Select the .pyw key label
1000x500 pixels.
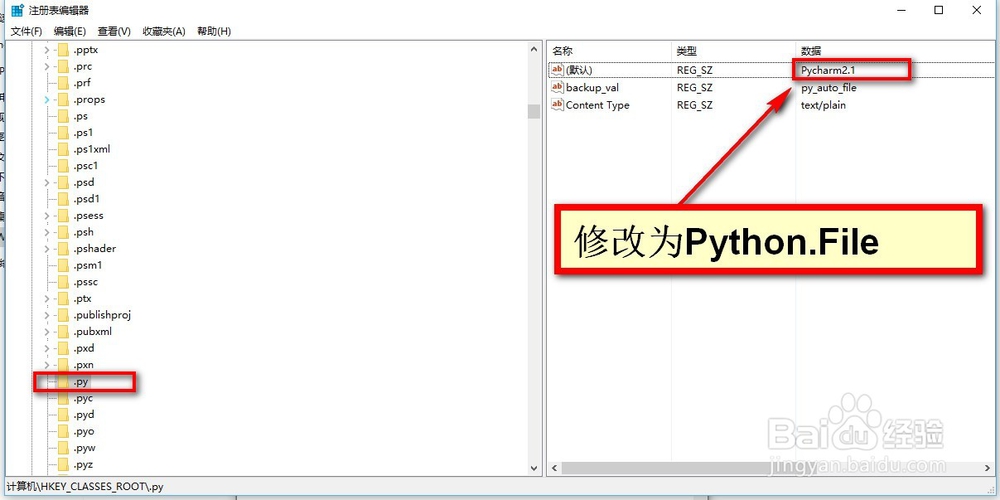click(84, 448)
